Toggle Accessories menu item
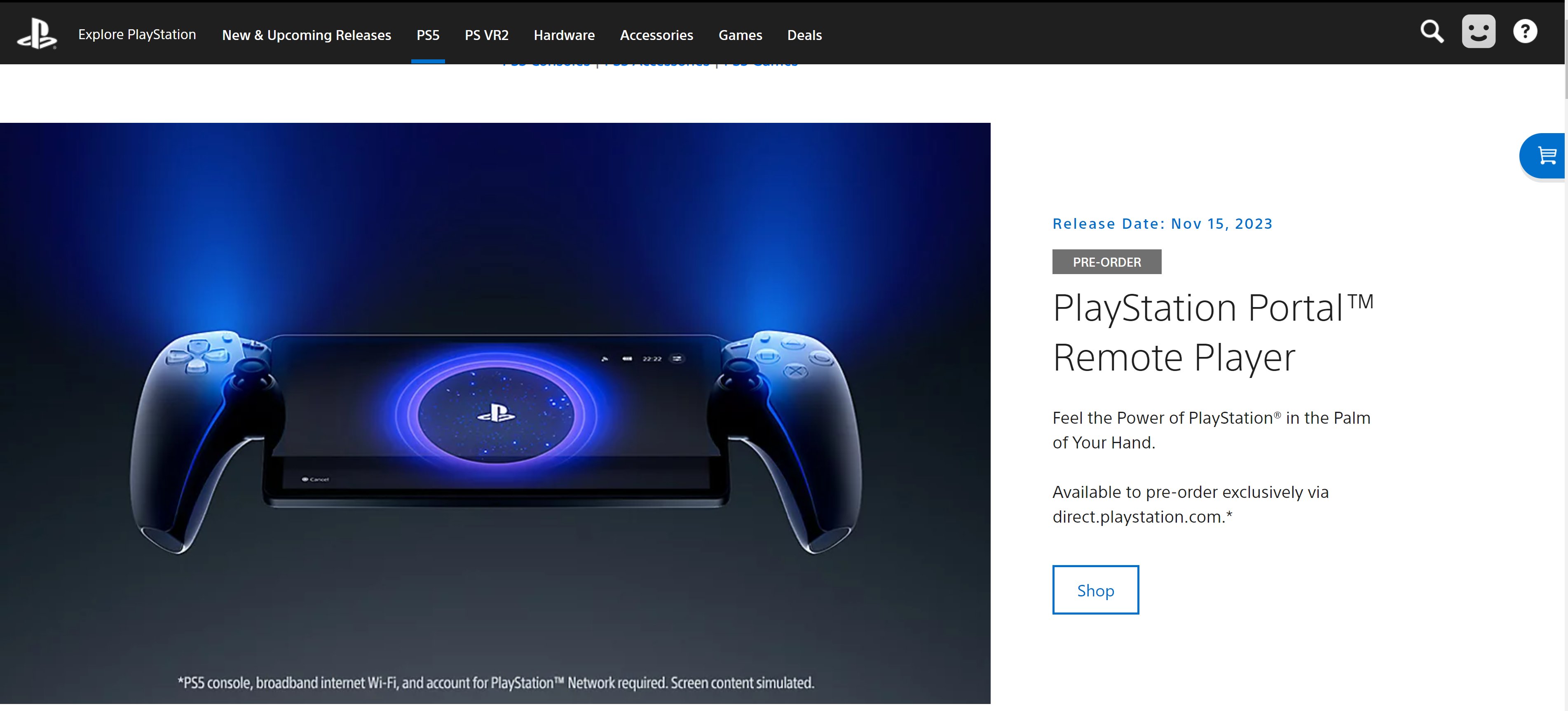The width and height of the screenshot is (1568, 711). tap(657, 34)
